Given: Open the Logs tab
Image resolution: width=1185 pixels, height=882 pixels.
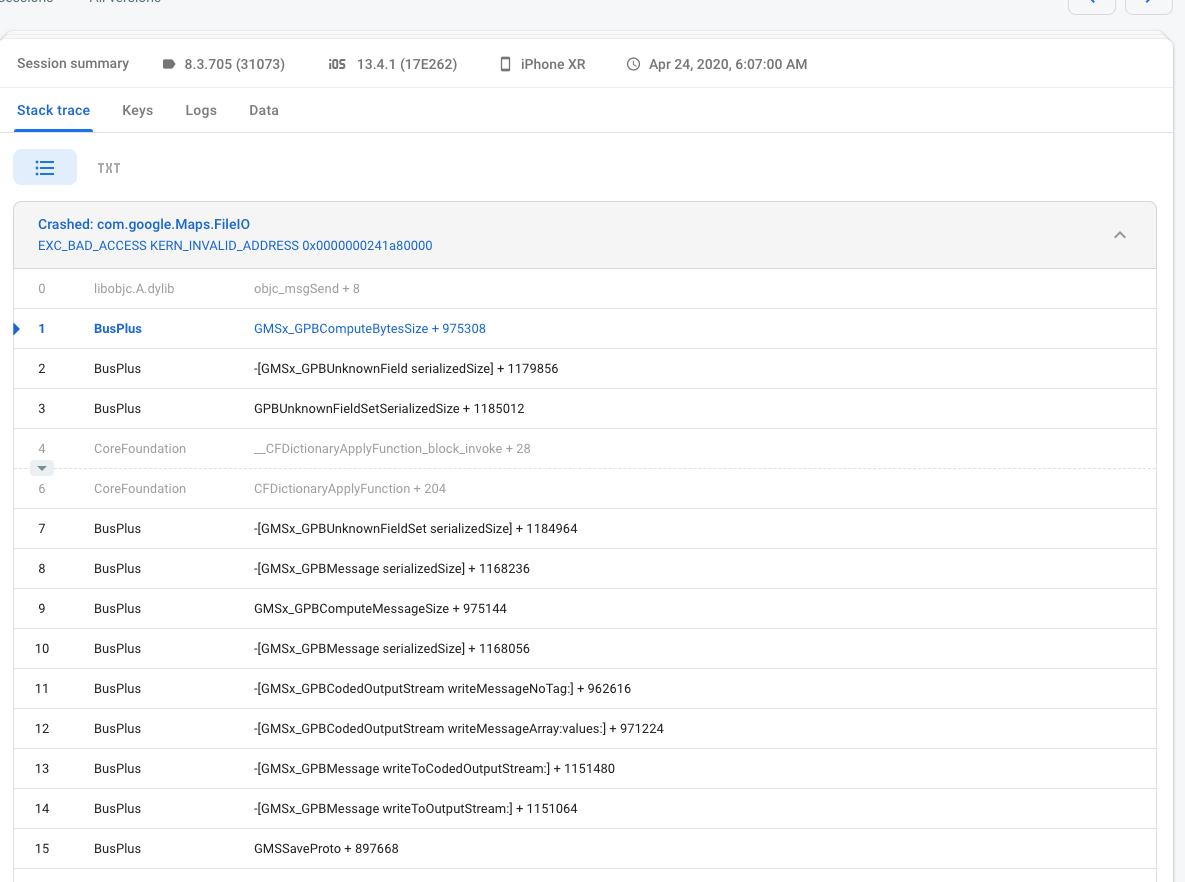Looking at the screenshot, I should coord(201,110).
